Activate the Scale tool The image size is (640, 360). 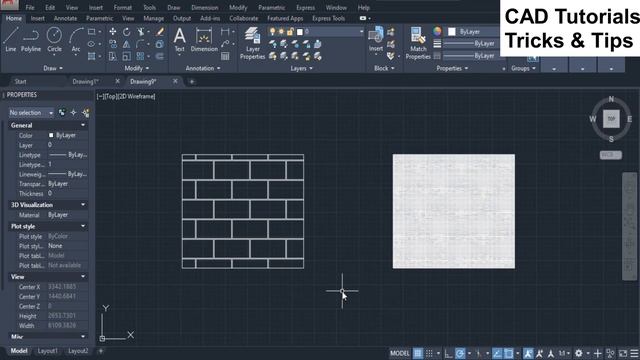pyautogui.click(x=127, y=56)
